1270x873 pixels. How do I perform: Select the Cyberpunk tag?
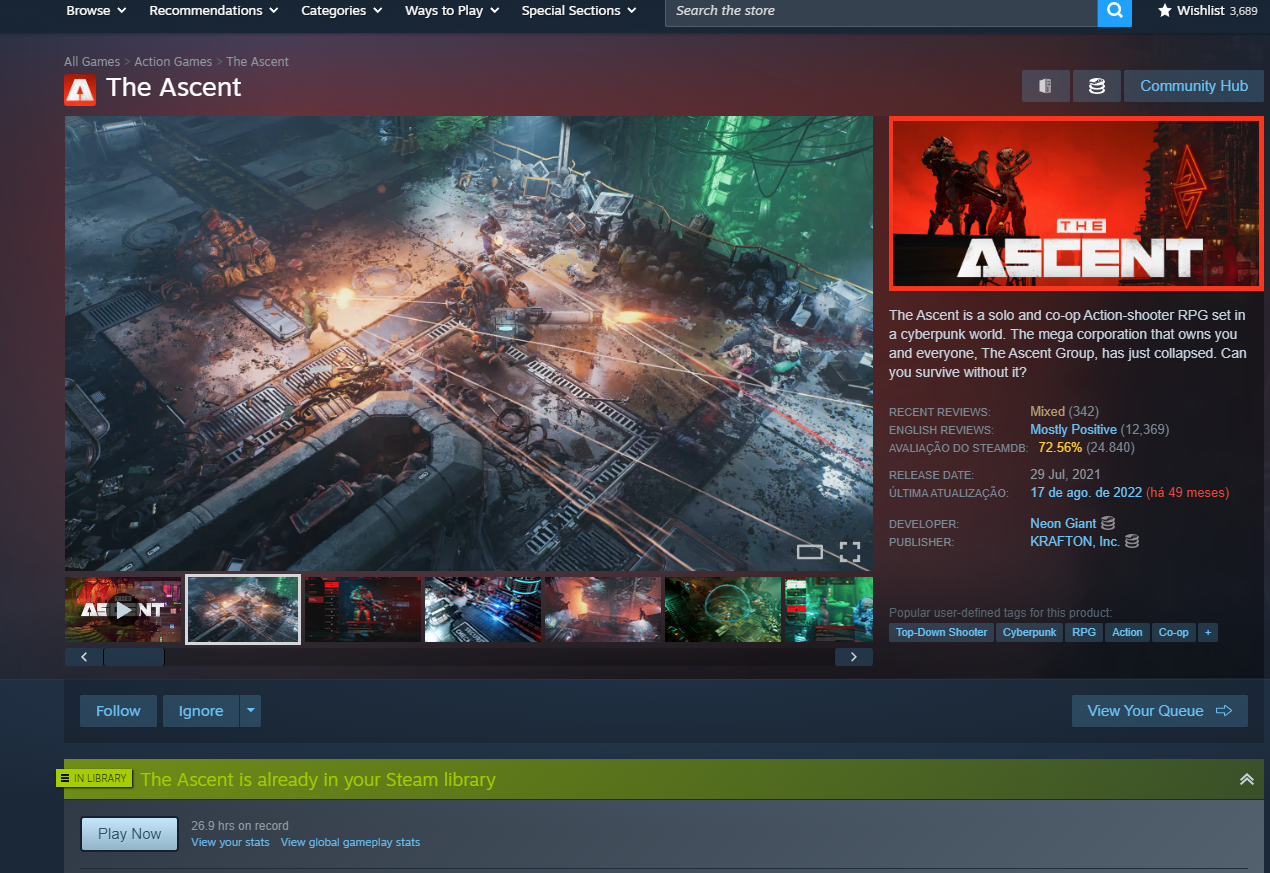(x=1029, y=632)
